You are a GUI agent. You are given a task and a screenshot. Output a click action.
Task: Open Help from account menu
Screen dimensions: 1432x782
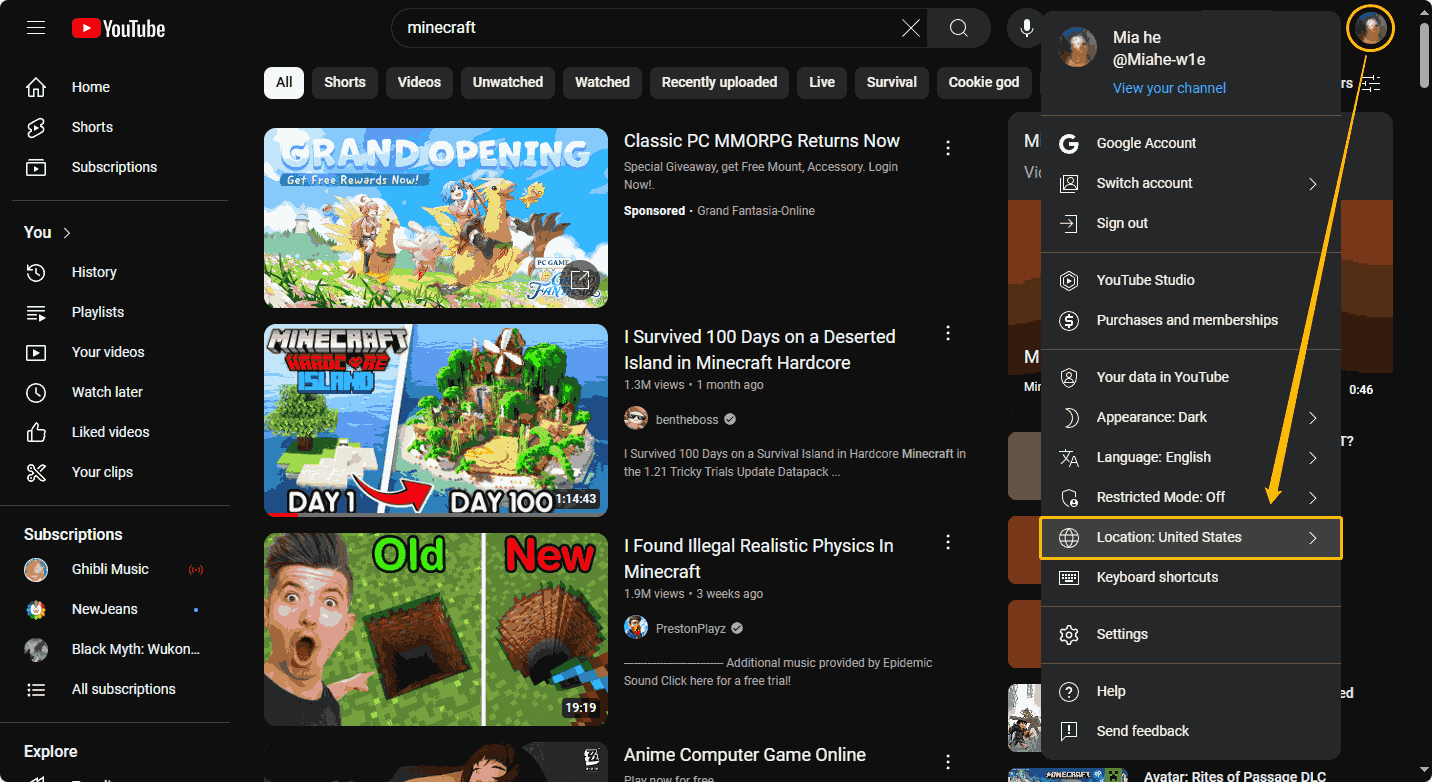pos(1190,691)
